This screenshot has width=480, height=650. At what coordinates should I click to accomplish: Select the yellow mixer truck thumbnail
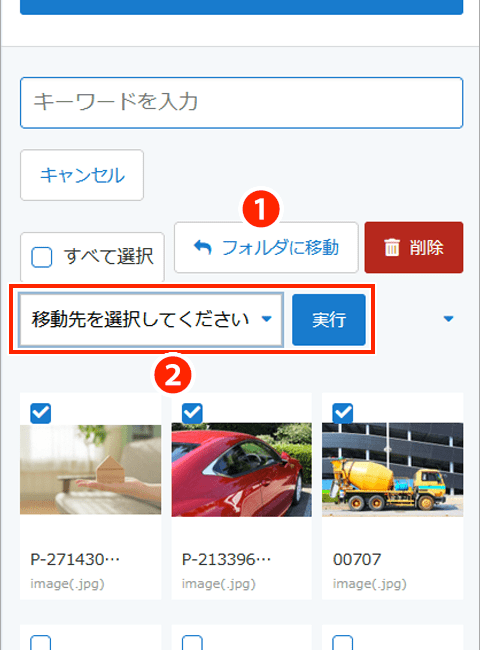pyautogui.click(x=393, y=470)
